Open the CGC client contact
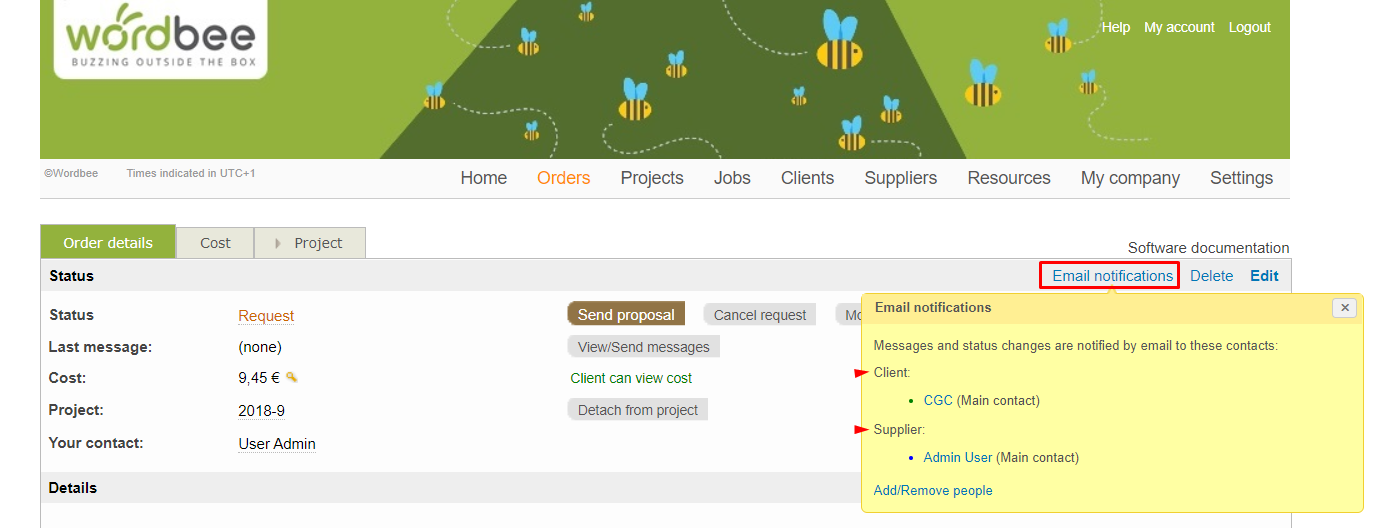The image size is (1391, 528). [938, 400]
